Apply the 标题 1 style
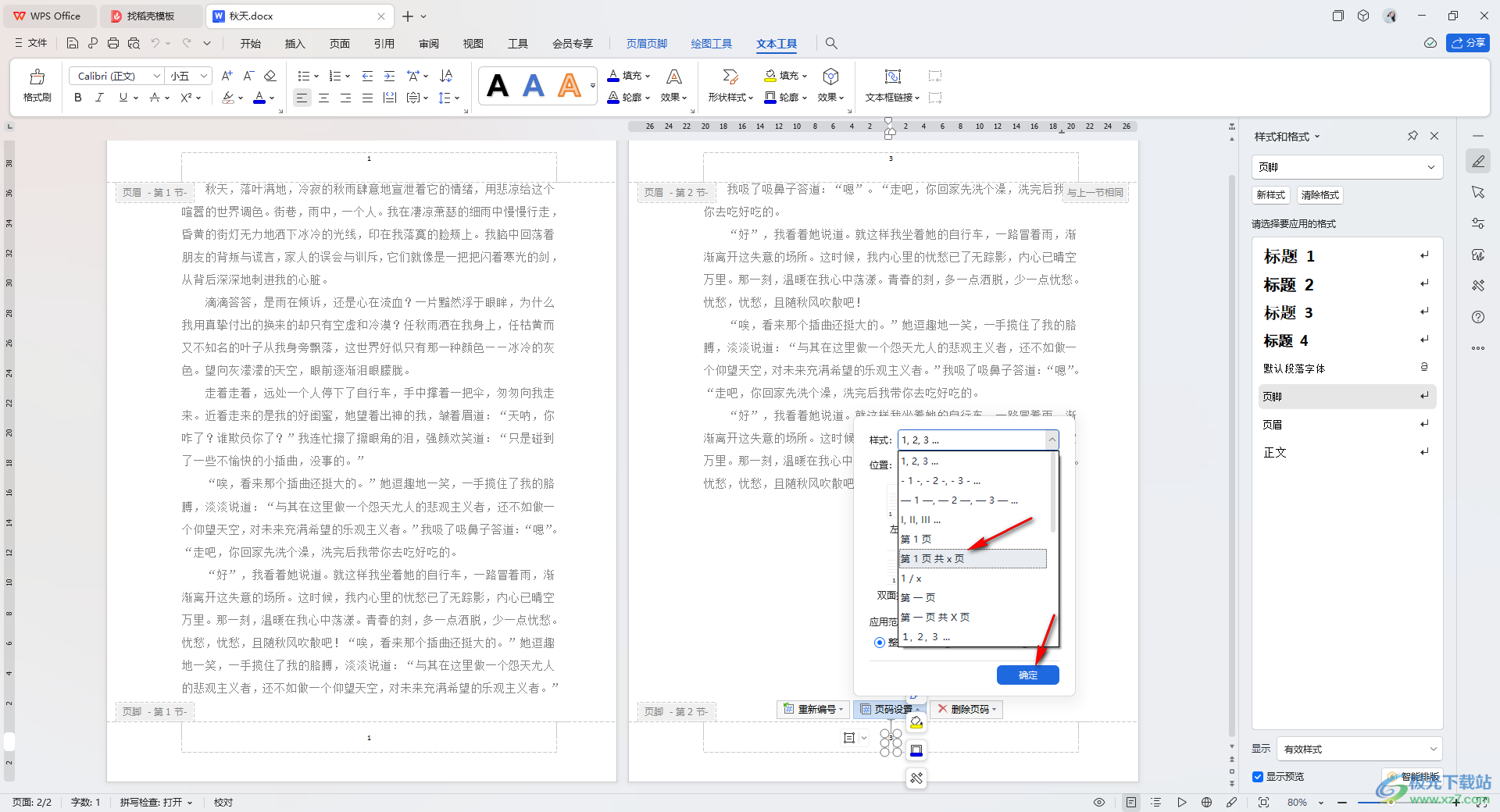 pos(1347,256)
